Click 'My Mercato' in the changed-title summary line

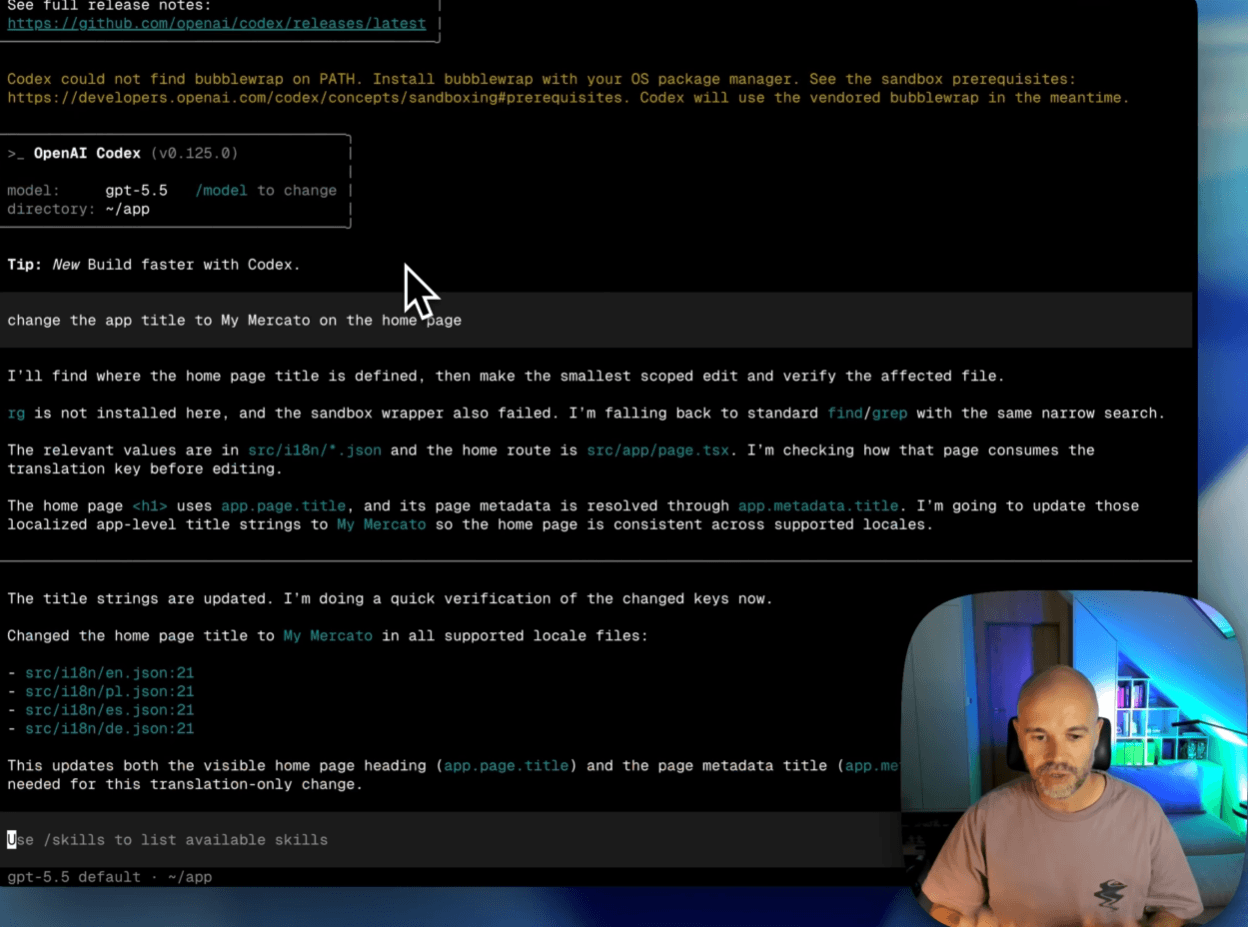(x=328, y=636)
